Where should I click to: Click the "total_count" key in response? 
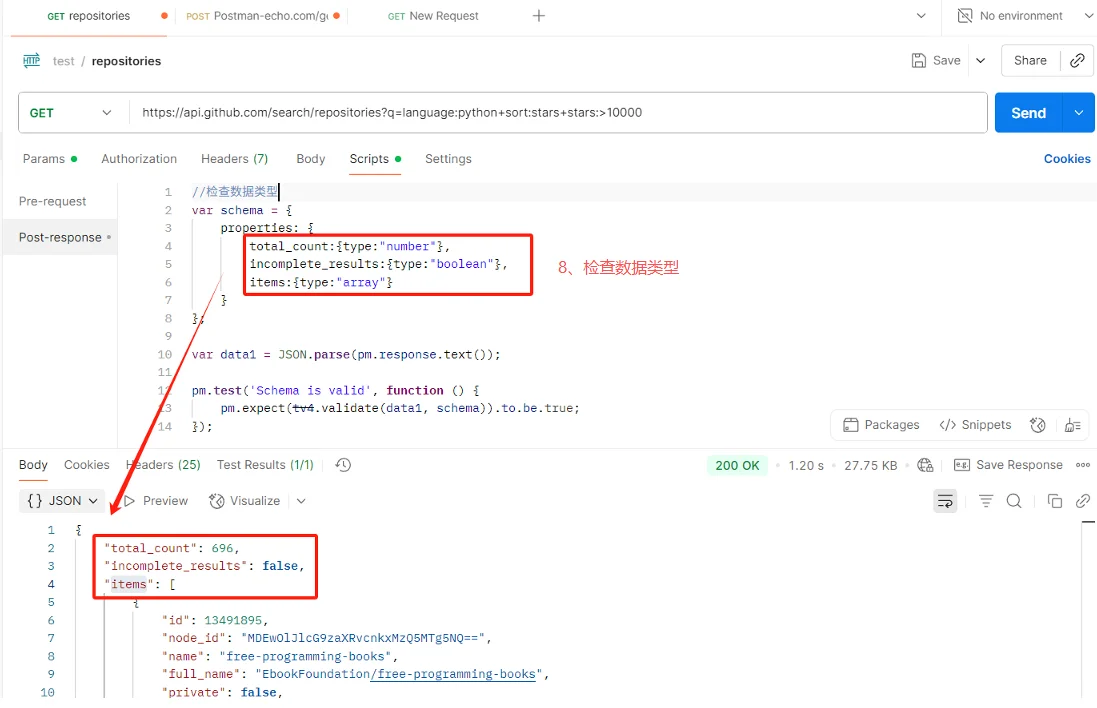click(x=150, y=548)
